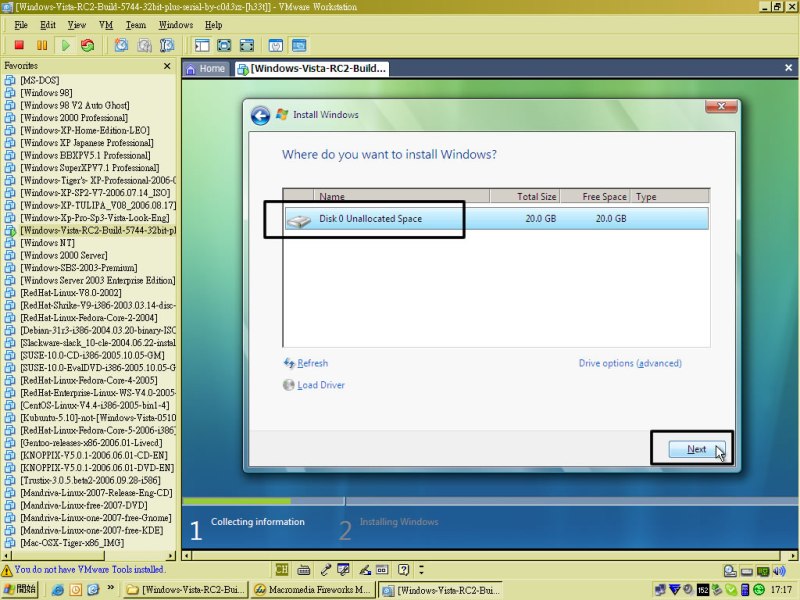
Task: Open the File menu
Action: pyautogui.click(x=21, y=25)
